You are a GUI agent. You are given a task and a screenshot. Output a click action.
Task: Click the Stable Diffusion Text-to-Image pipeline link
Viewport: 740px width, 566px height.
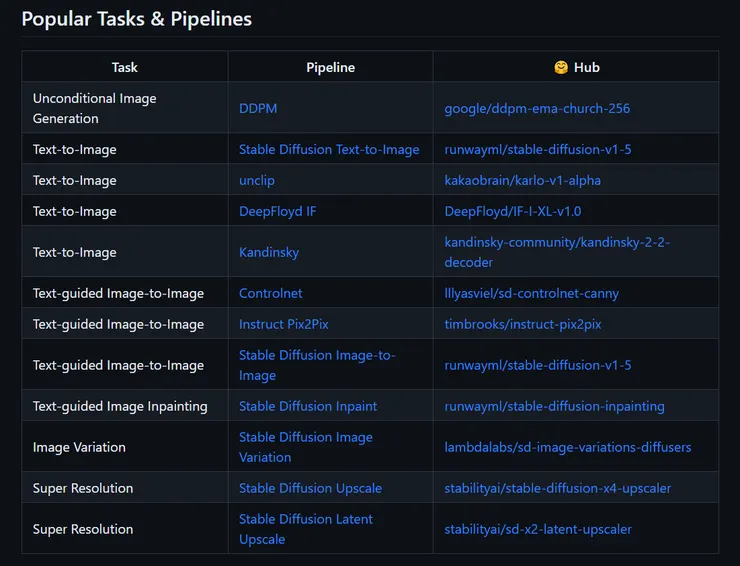329,149
